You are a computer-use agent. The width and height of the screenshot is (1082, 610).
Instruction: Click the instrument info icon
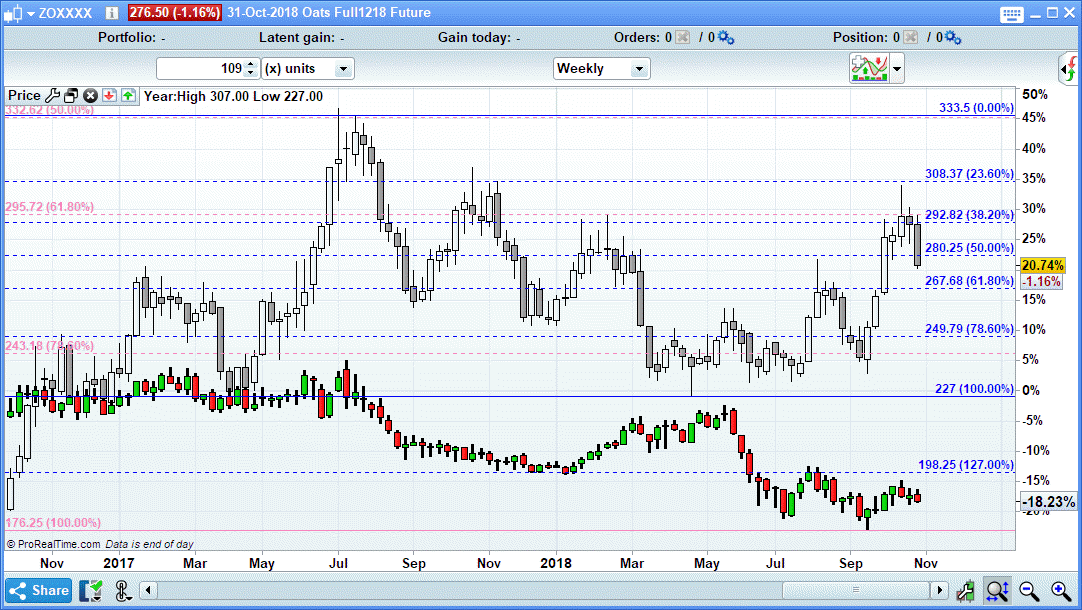[x=111, y=12]
